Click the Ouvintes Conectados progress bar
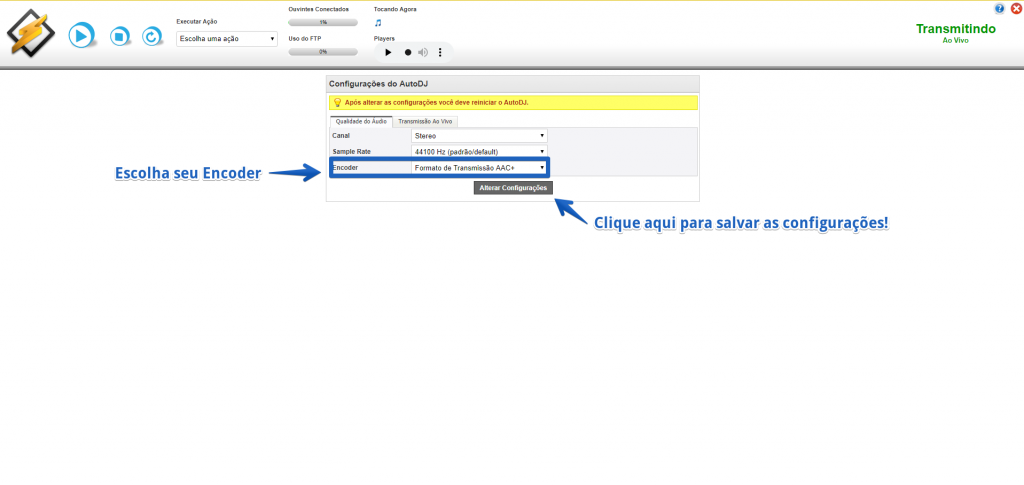 [323, 21]
